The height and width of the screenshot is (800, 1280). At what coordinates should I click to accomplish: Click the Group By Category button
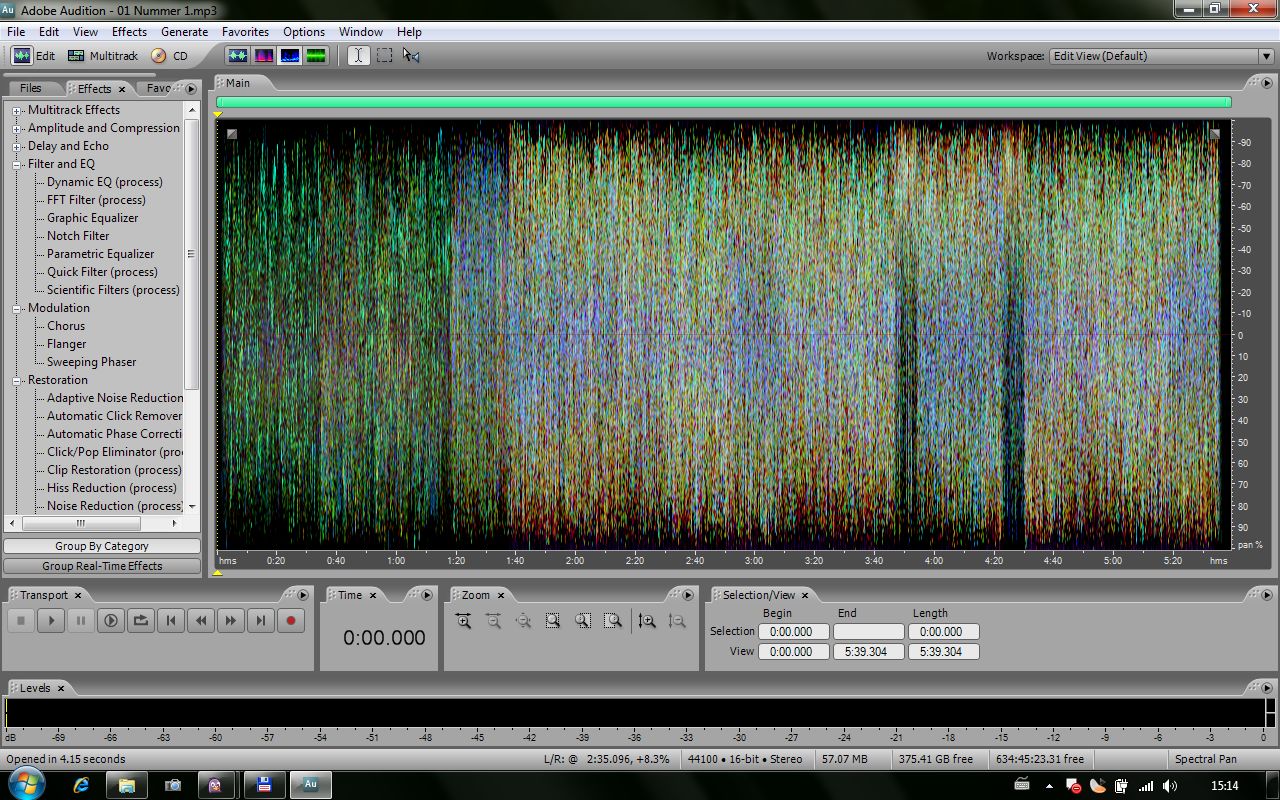click(x=102, y=546)
